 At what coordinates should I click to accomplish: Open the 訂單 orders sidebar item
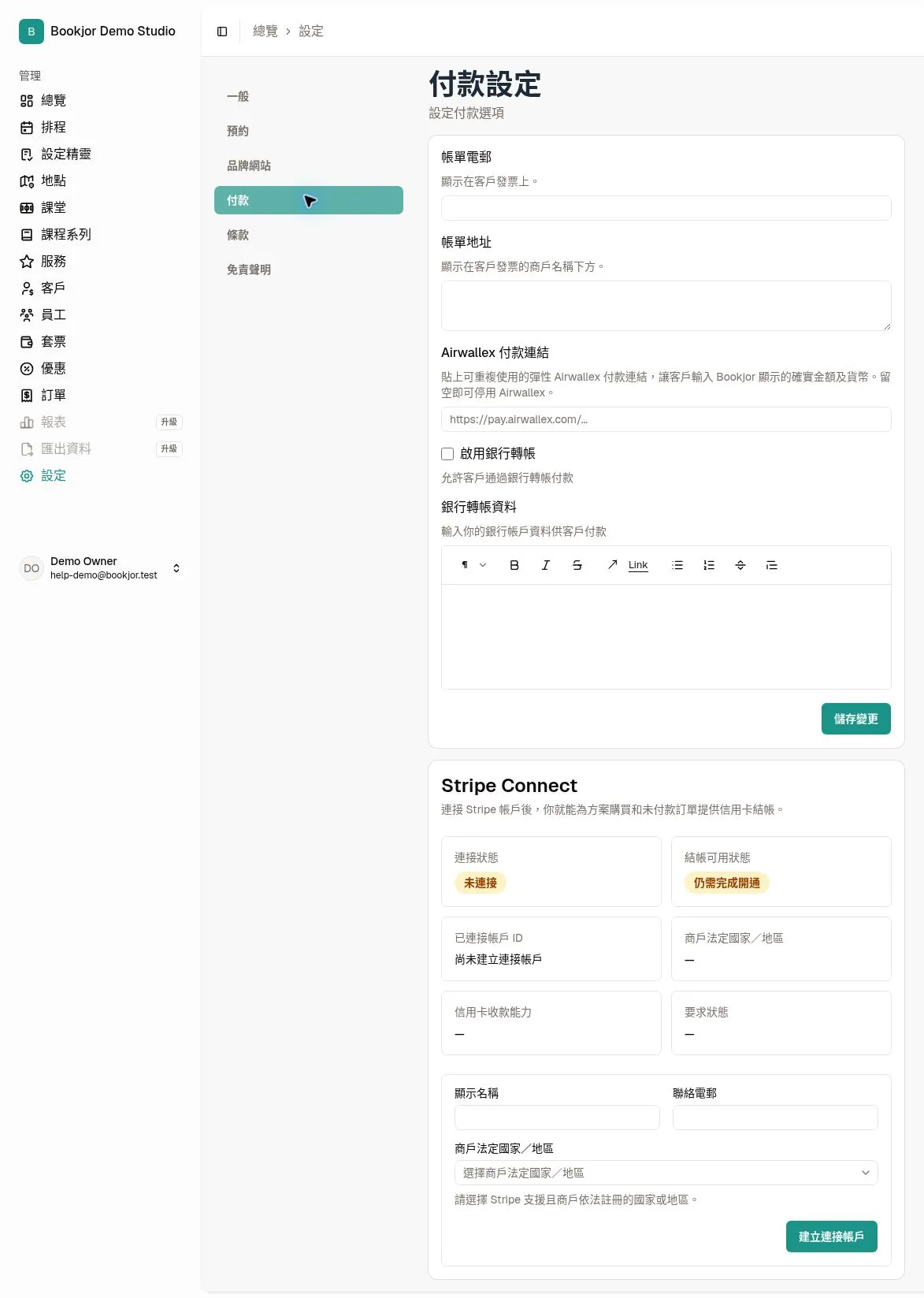coord(100,396)
